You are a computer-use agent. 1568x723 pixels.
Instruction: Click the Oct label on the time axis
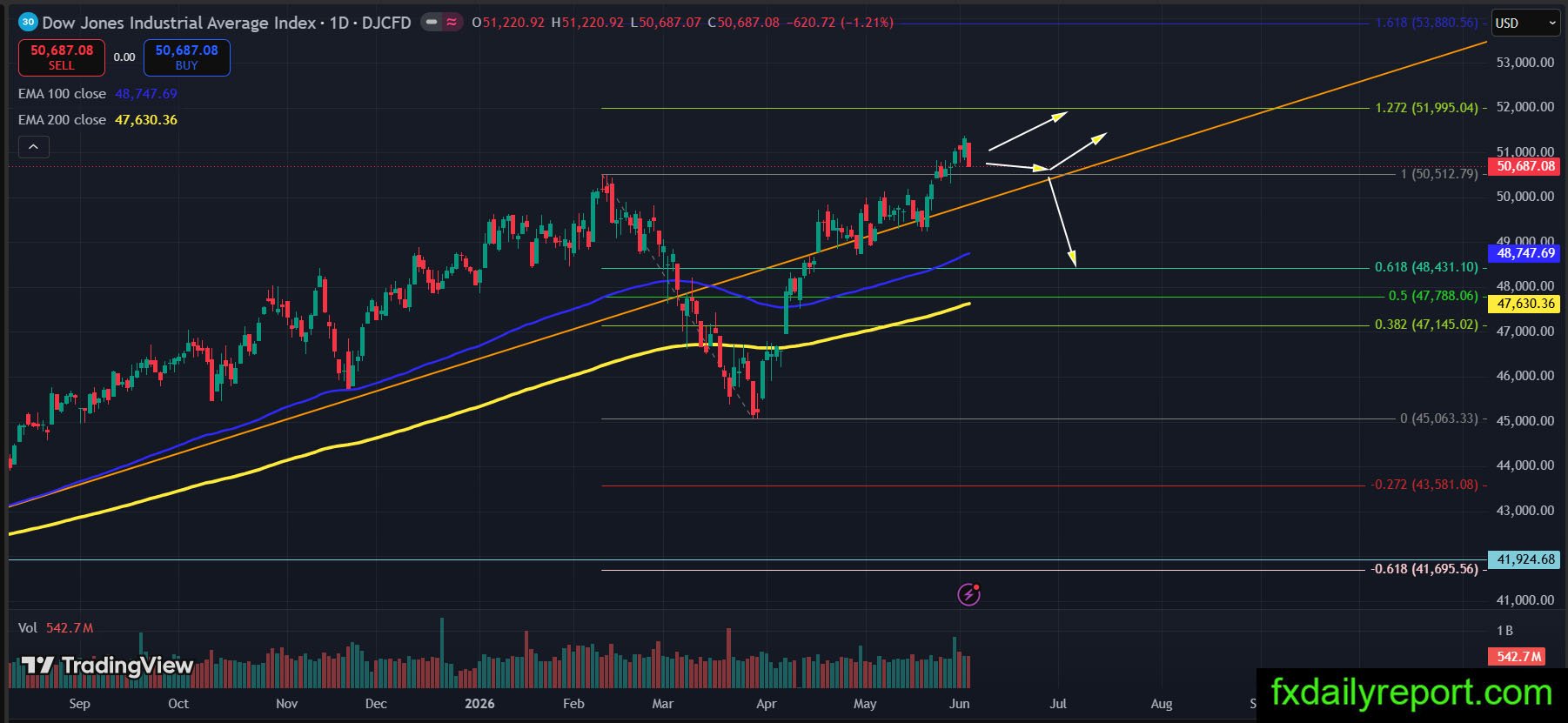[178, 704]
